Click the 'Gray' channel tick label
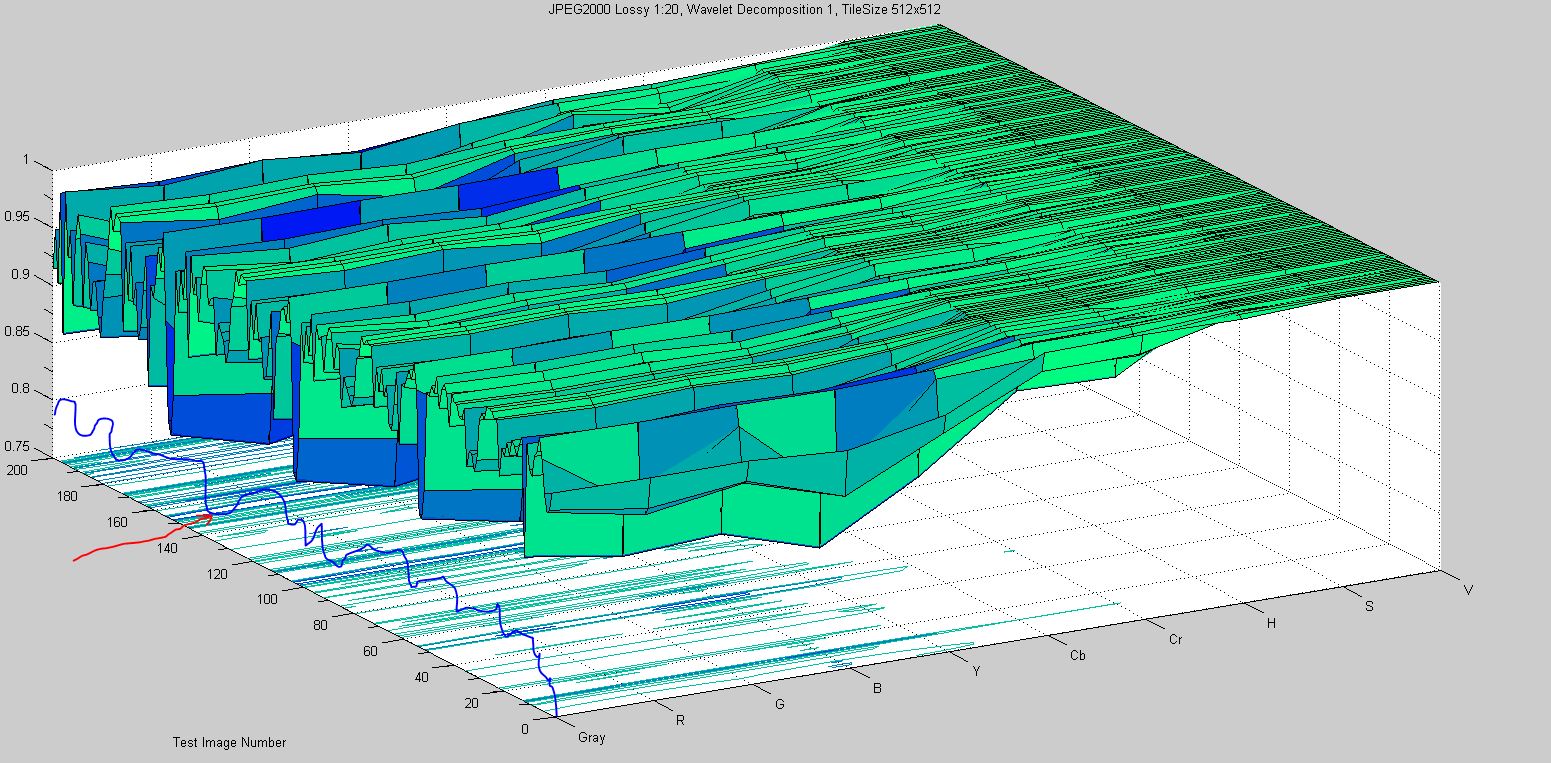Image resolution: width=1551 pixels, height=763 pixels. coord(591,739)
